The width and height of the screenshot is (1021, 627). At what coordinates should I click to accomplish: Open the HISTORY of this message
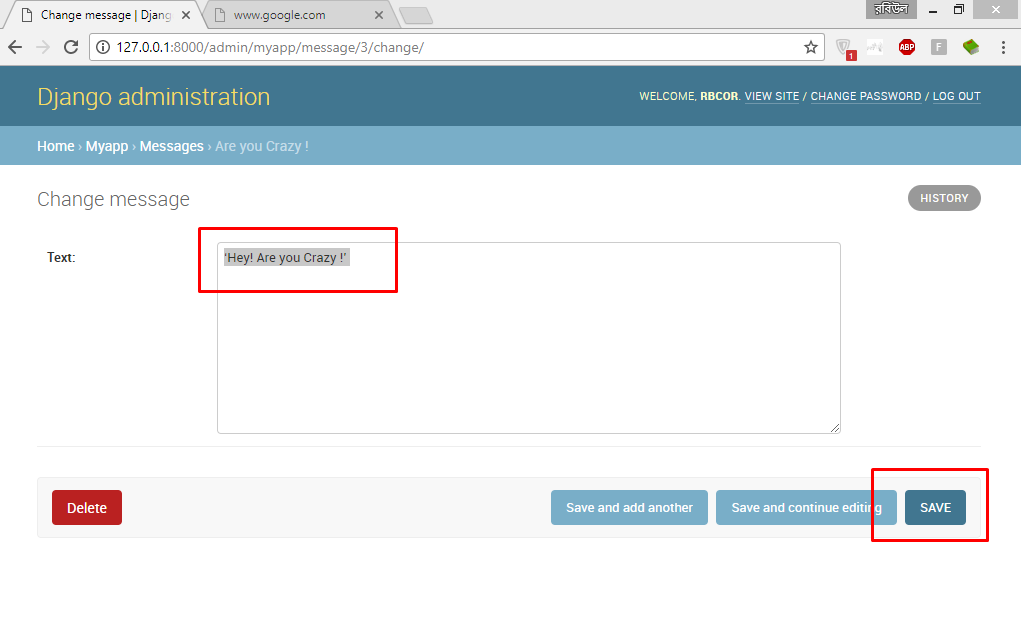(x=944, y=198)
